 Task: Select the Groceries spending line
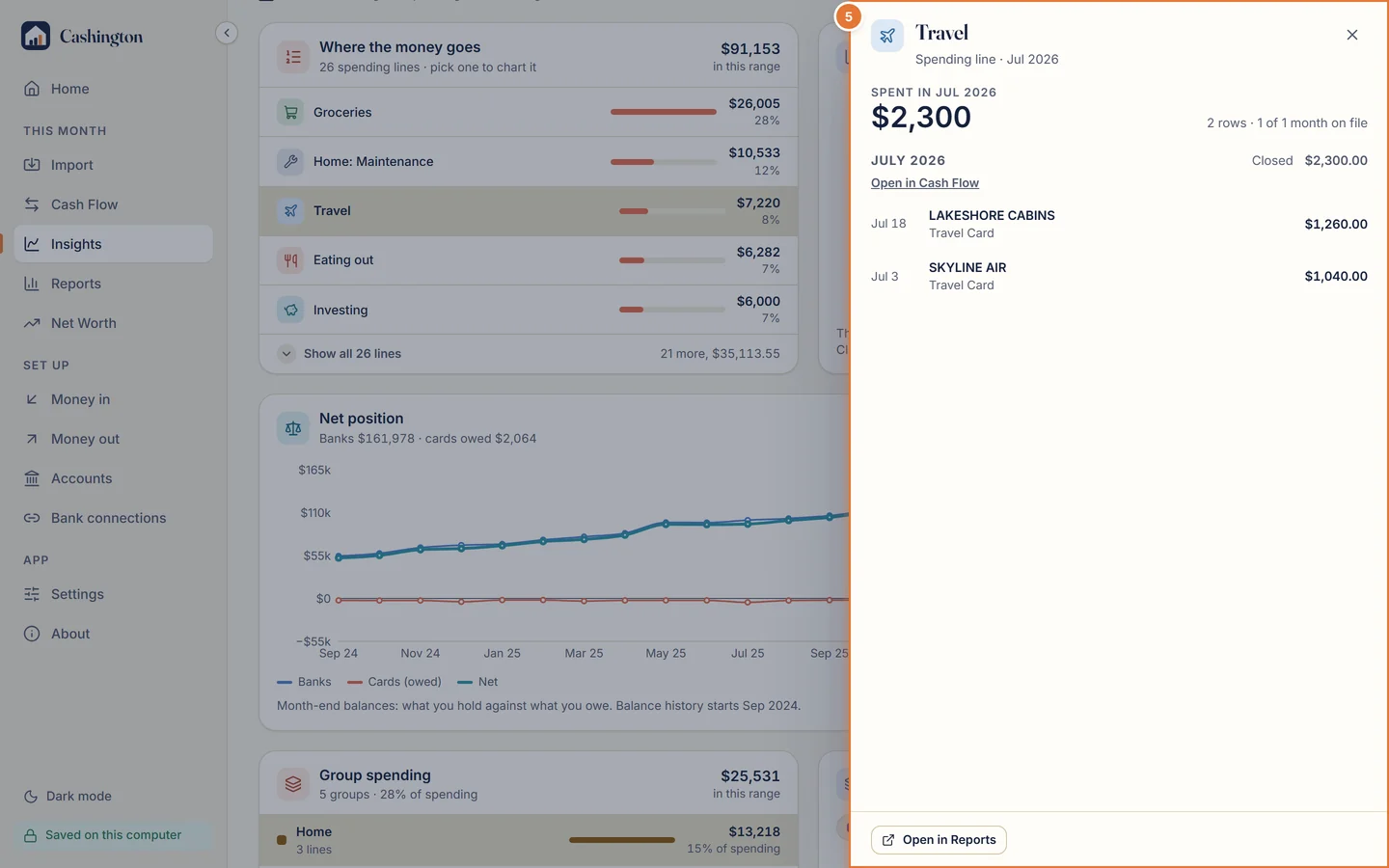(529, 112)
